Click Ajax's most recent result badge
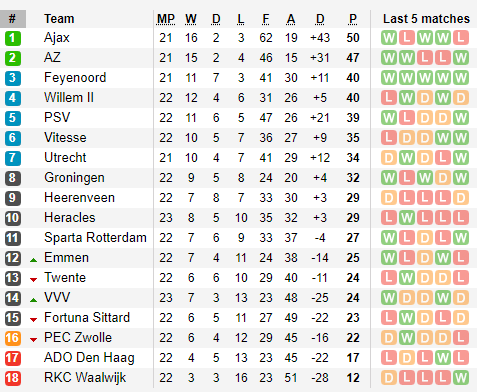The width and height of the screenshot is (477, 392). [x=461, y=38]
